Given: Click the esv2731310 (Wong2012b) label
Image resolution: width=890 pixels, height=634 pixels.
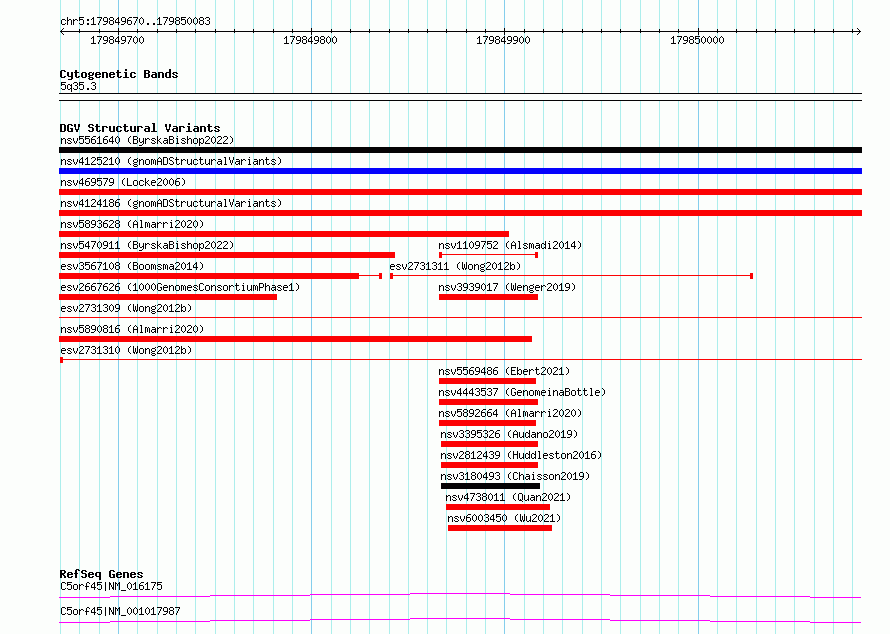Looking at the screenshot, I should (126, 350).
